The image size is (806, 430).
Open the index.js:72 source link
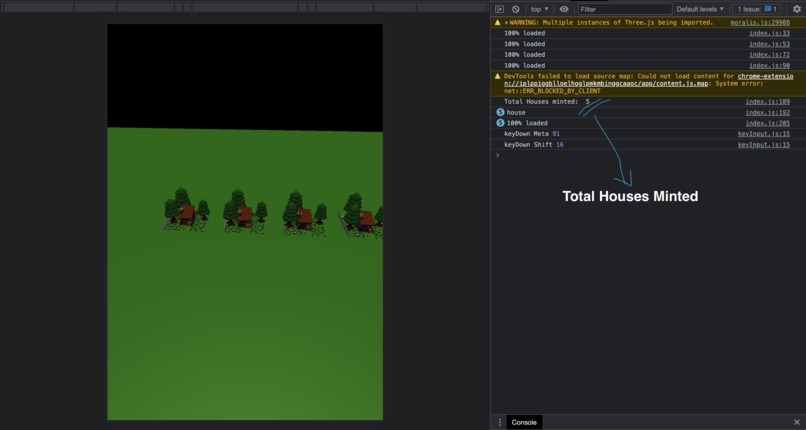(769, 55)
